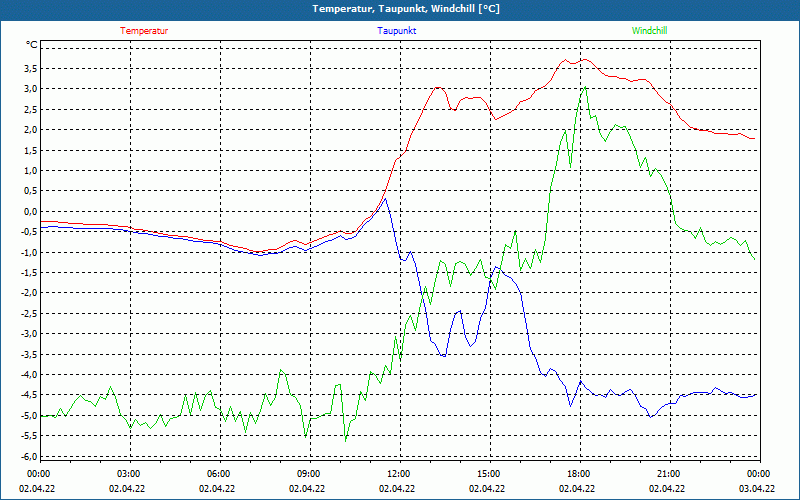The image size is (800, 500).
Task: Click the blue Taupunkt legend label
Action: tap(396, 31)
